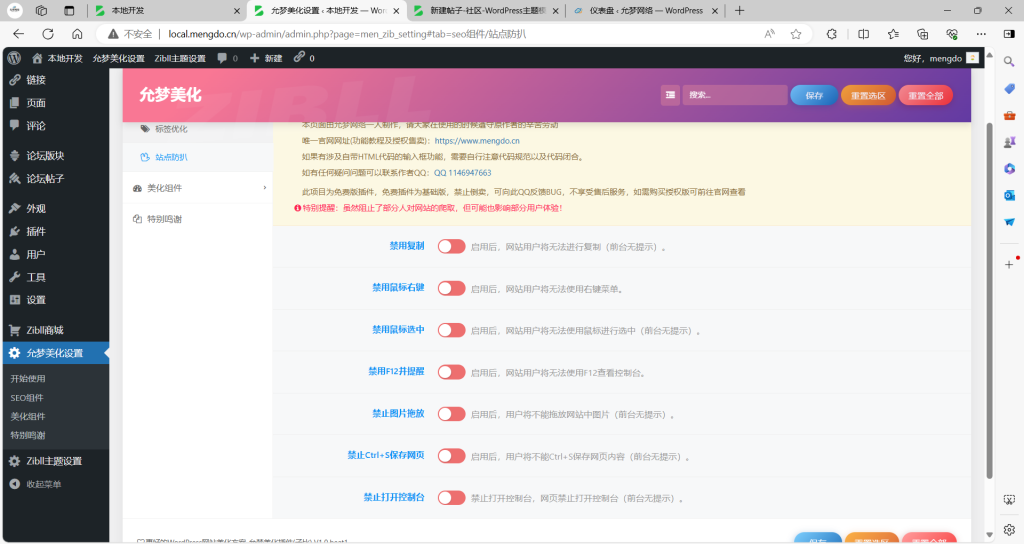Open the comments bubble in admin bar
Viewport: 1024px width, 544px height.
(227, 58)
